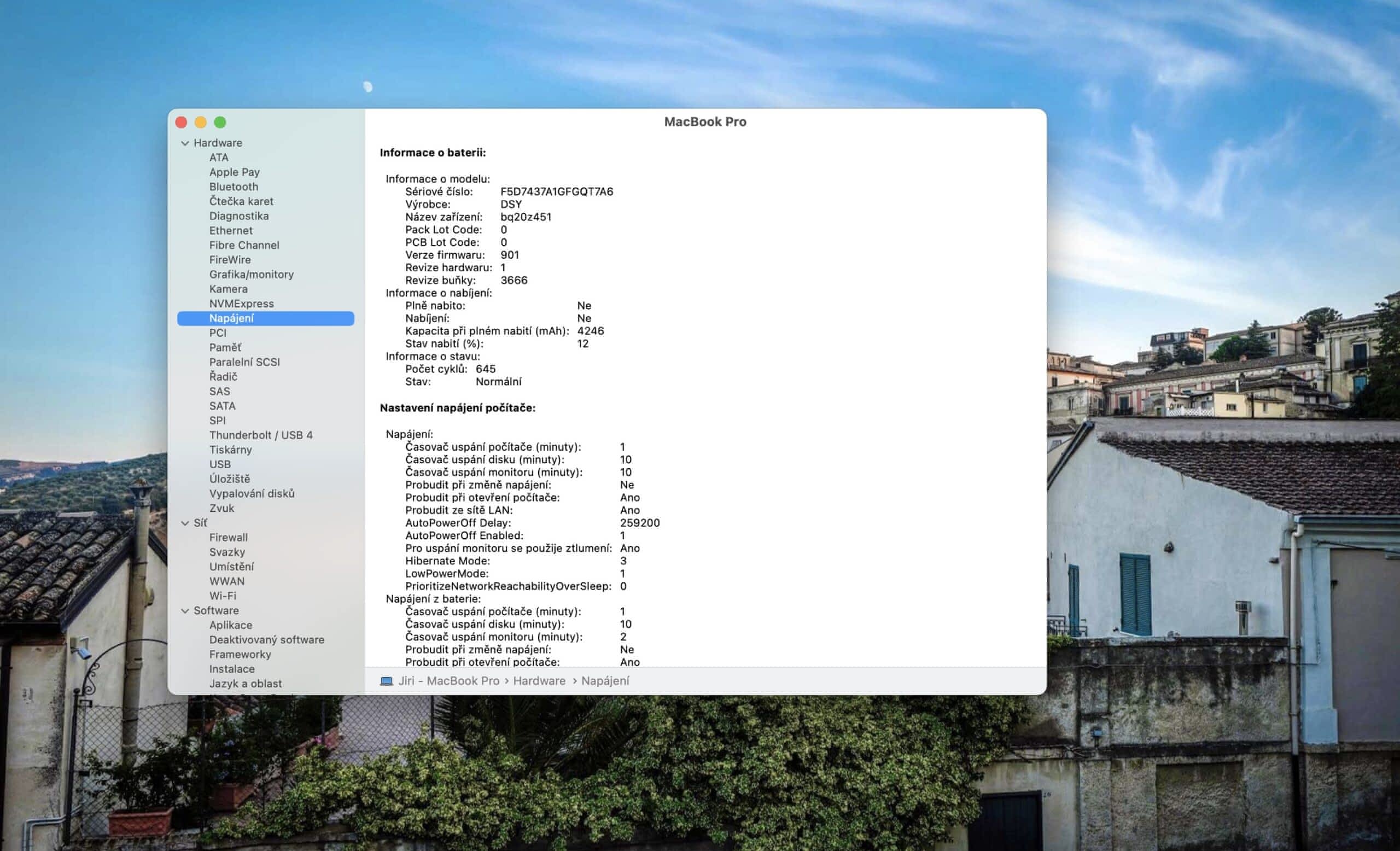Click the highlighted Napájení sidebar item
The image size is (1400, 851).
coord(231,318)
